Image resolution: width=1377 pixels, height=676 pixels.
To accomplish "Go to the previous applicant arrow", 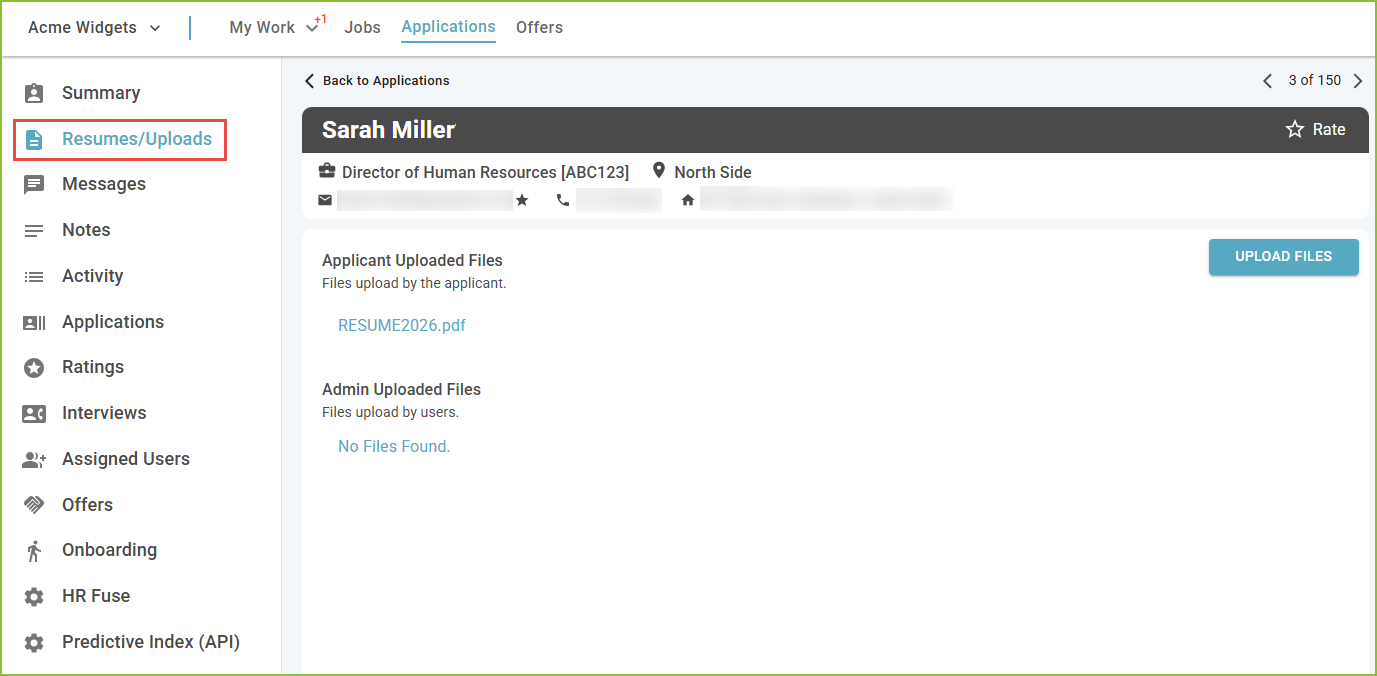I will (1268, 81).
